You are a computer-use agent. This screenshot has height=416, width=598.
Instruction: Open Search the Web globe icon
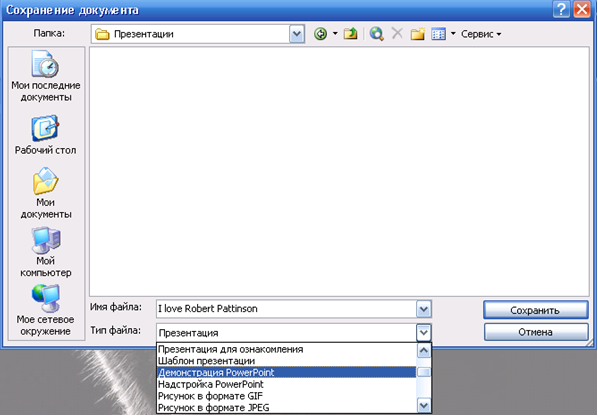[x=377, y=34]
